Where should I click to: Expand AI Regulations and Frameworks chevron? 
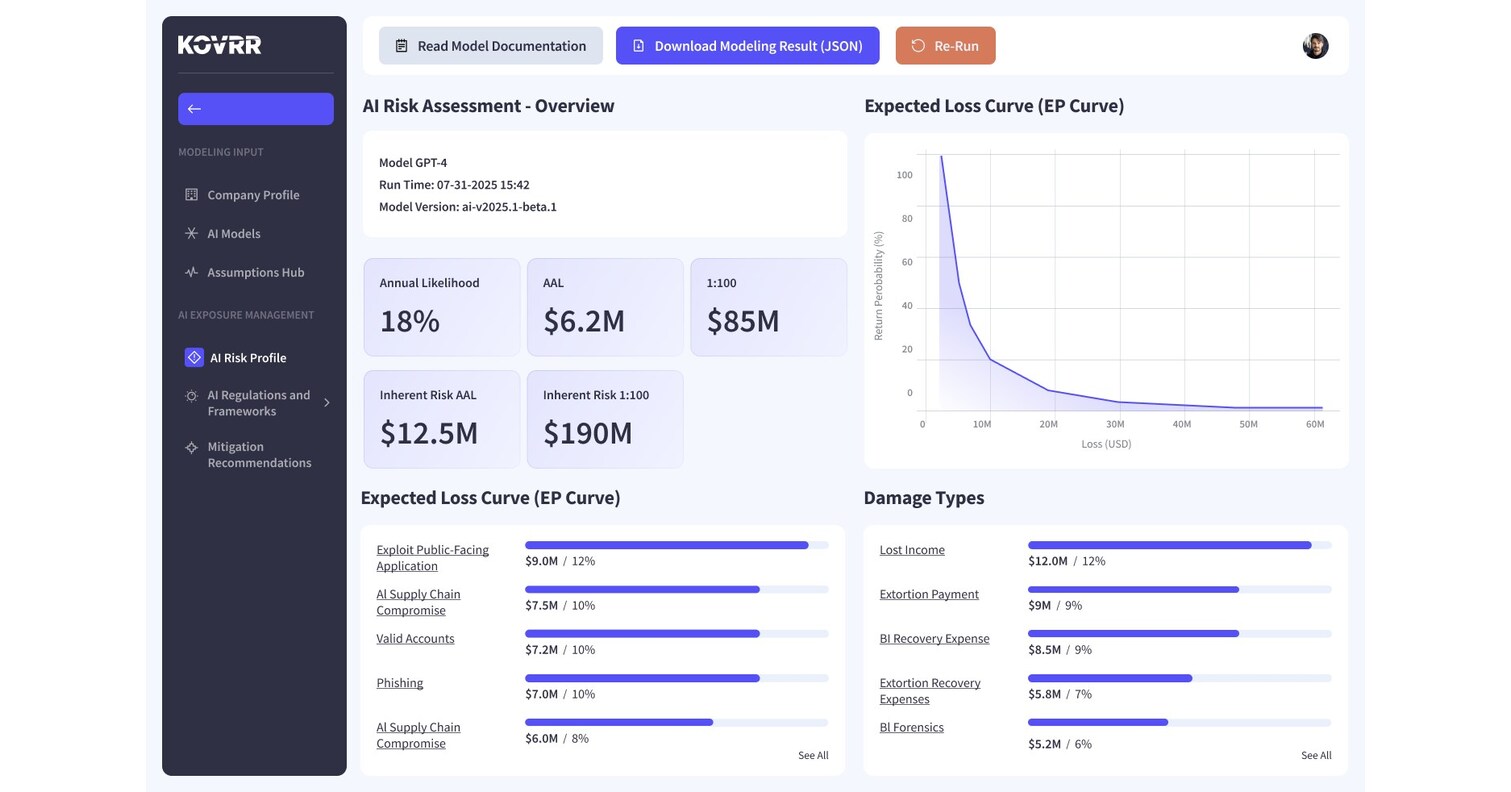(325, 403)
